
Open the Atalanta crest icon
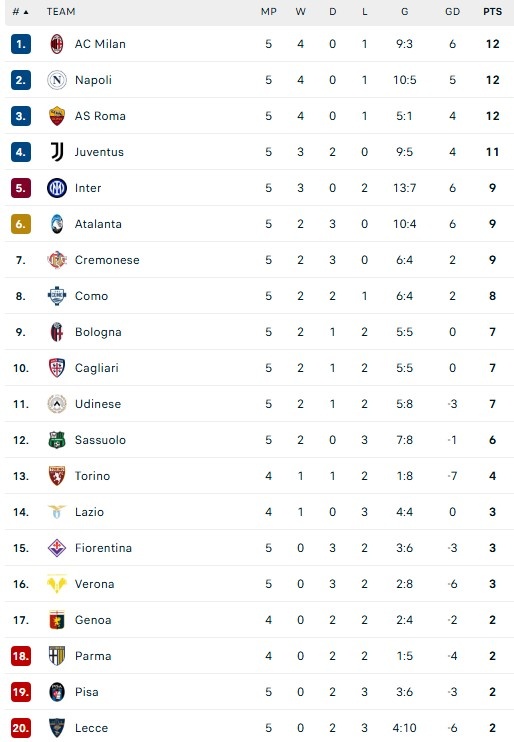[57, 224]
